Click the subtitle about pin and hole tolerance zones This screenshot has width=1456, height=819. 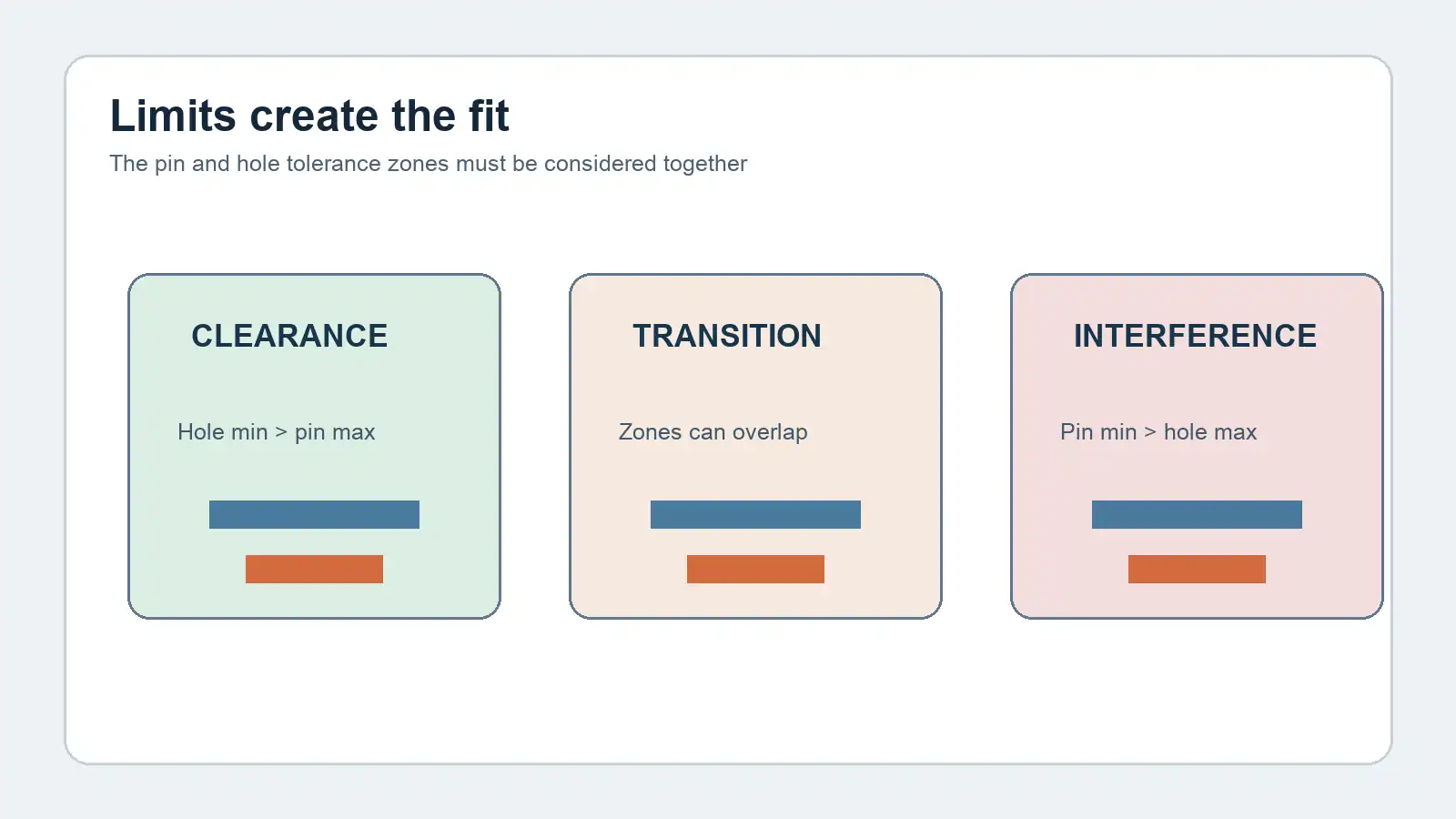pyautogui.click(x=428, y=164)
